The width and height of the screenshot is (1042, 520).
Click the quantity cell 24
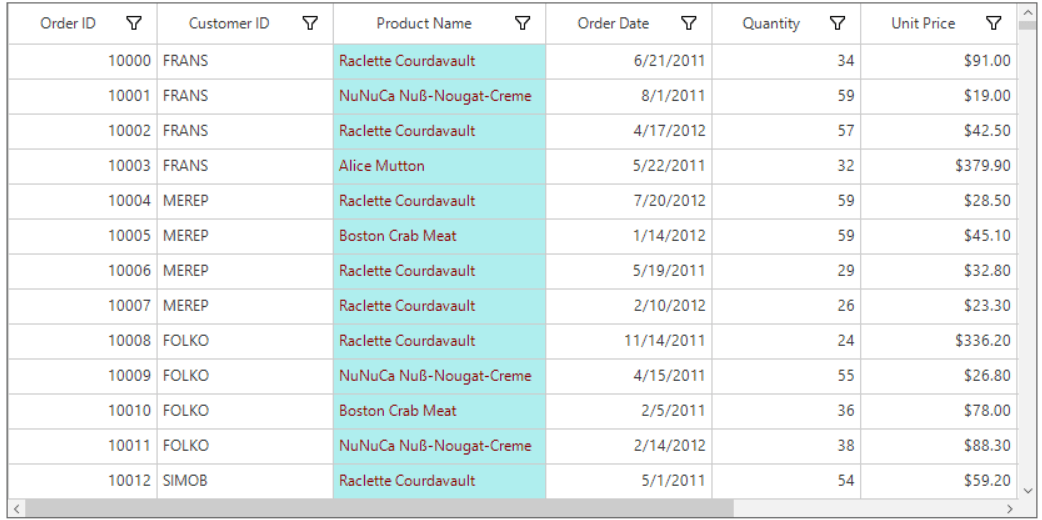pyautogui.click(x=786, y=341)
